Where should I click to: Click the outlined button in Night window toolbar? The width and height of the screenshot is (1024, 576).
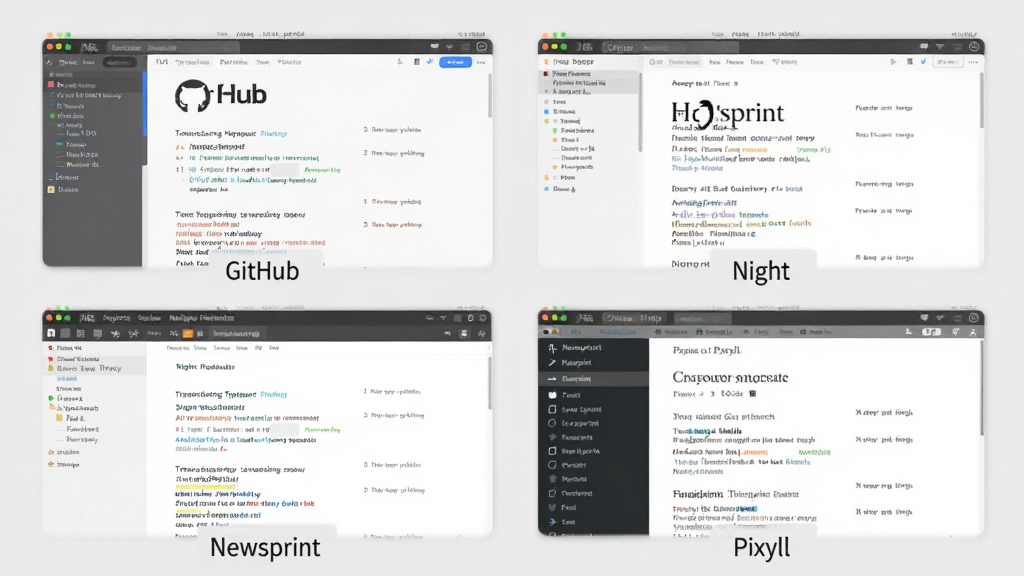pos(948,62)
